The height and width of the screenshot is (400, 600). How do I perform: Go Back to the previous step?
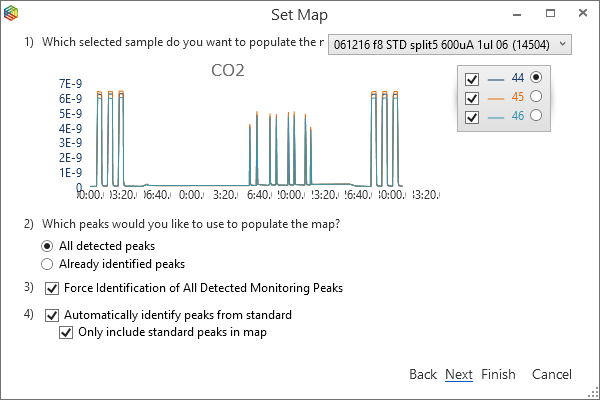(x=423, y=375)
